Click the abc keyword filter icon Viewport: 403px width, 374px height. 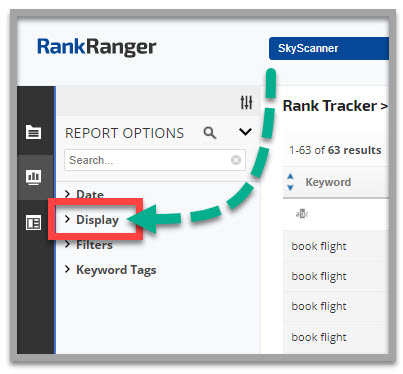click(x=302, y=213)
